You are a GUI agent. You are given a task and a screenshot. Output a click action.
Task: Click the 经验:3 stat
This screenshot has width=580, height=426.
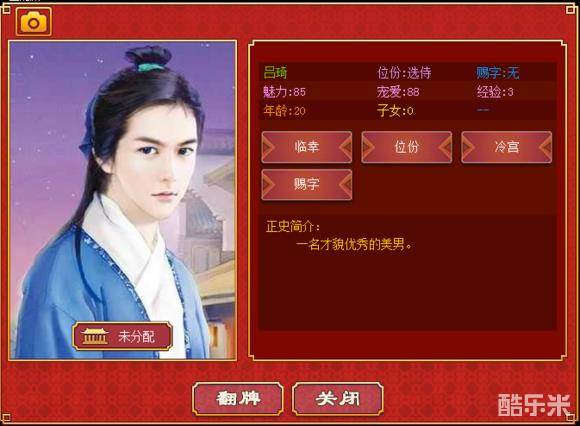495,92
